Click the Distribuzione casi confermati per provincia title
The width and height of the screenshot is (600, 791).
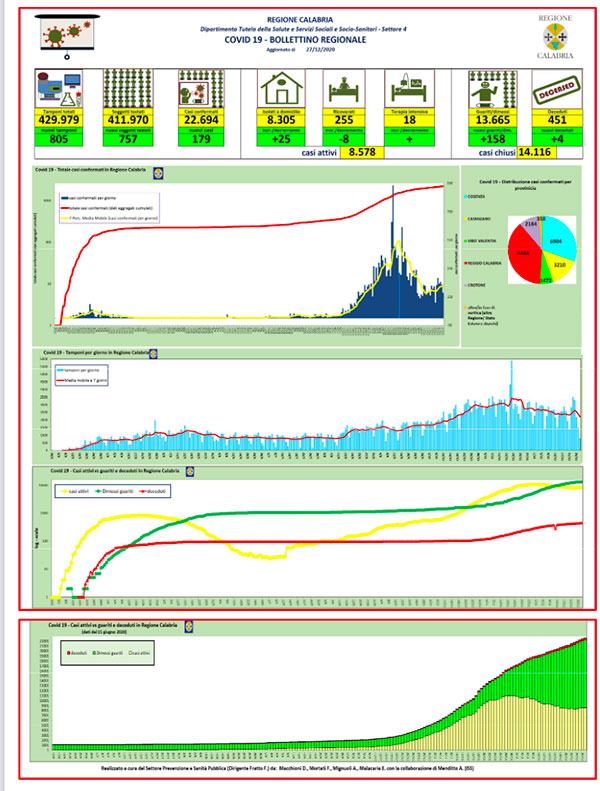click(525, 185)
